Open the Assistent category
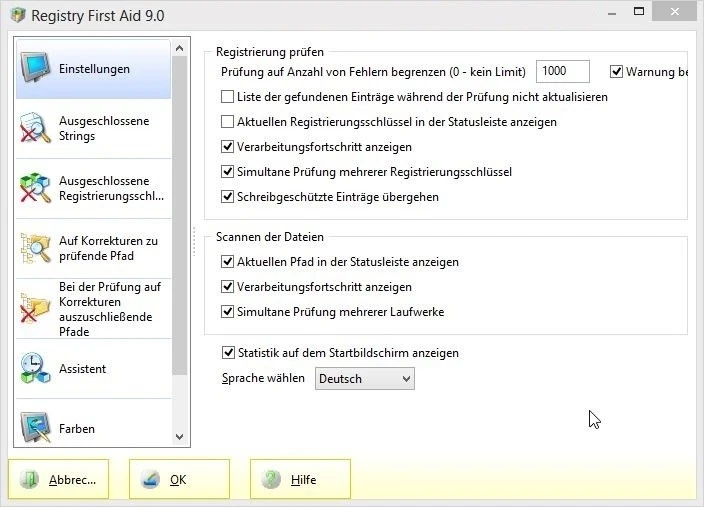The width and height of the screenshot is (704, 507). pyautogui.click(x=93, y=369)
